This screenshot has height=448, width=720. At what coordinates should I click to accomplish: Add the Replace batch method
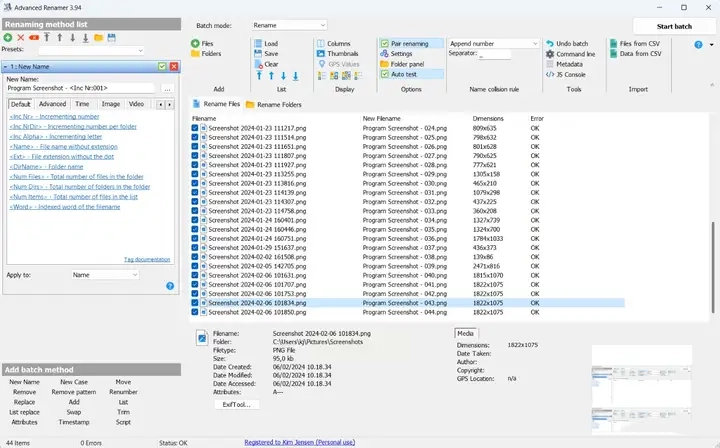(x=24, y=402)
